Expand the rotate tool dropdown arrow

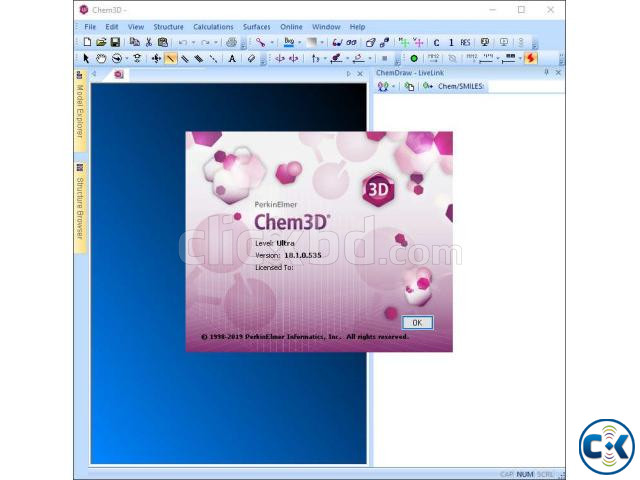pyautogui.click(x=127, y=58)
